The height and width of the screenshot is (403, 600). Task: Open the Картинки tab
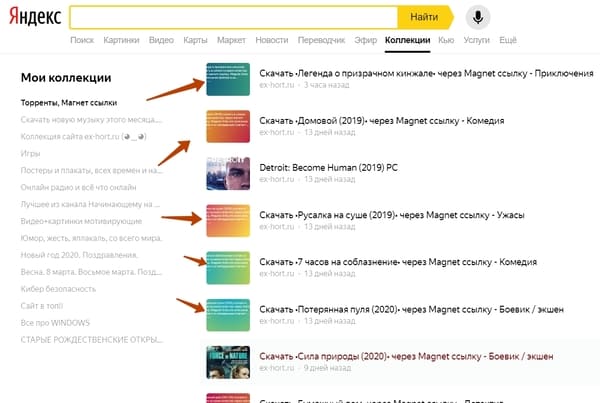point(121,40)
